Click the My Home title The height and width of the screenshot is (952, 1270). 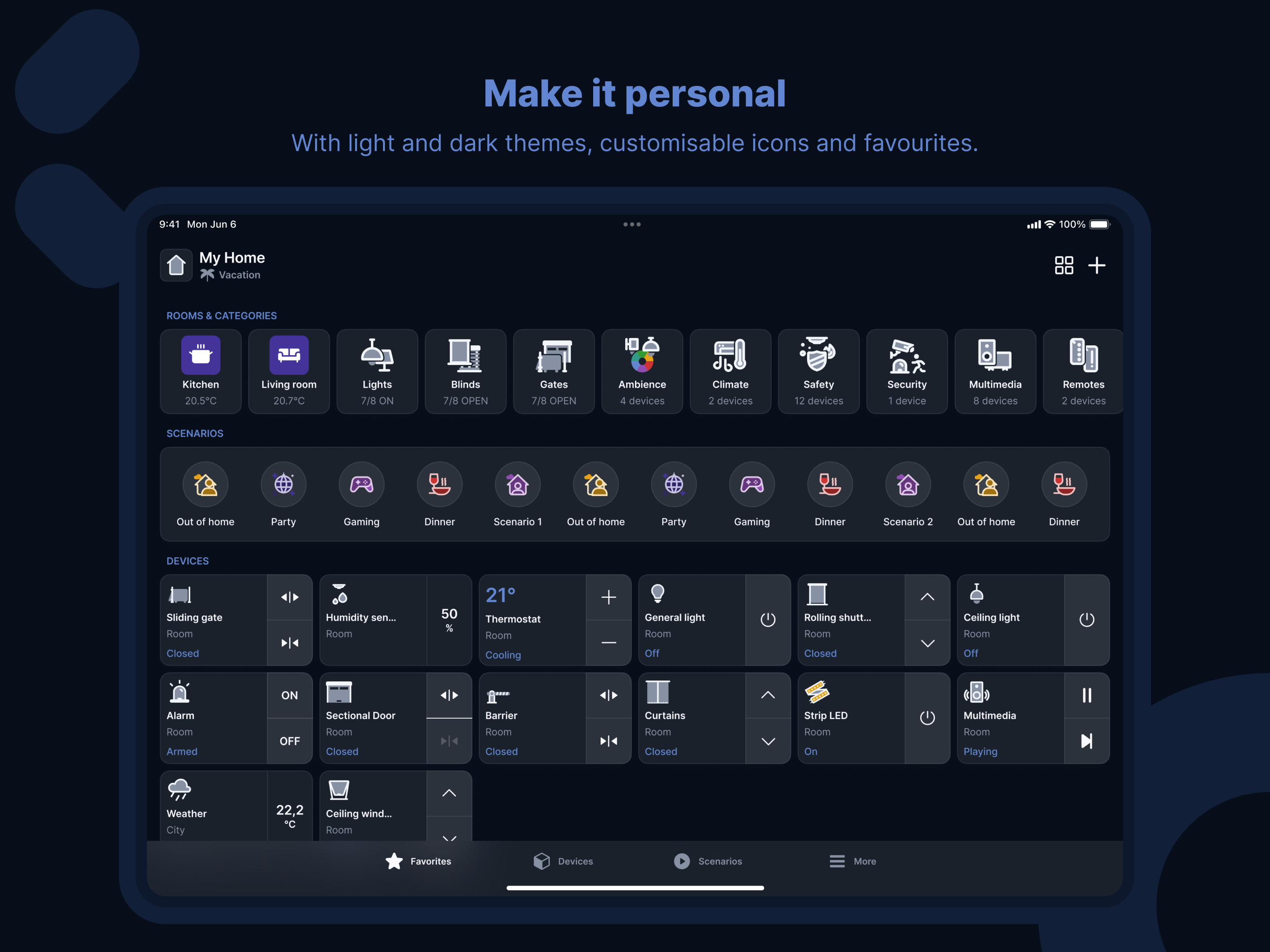(232, 258)
